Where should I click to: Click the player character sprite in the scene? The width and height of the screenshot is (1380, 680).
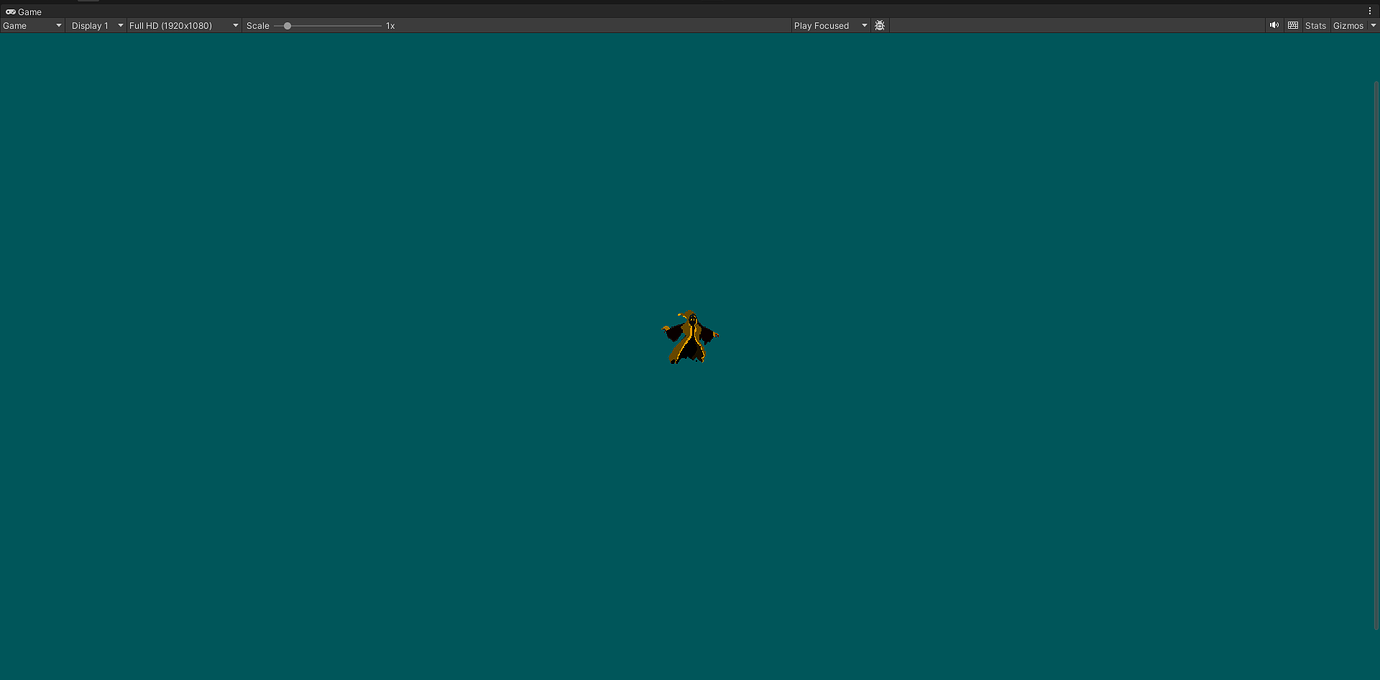[689, 336]
